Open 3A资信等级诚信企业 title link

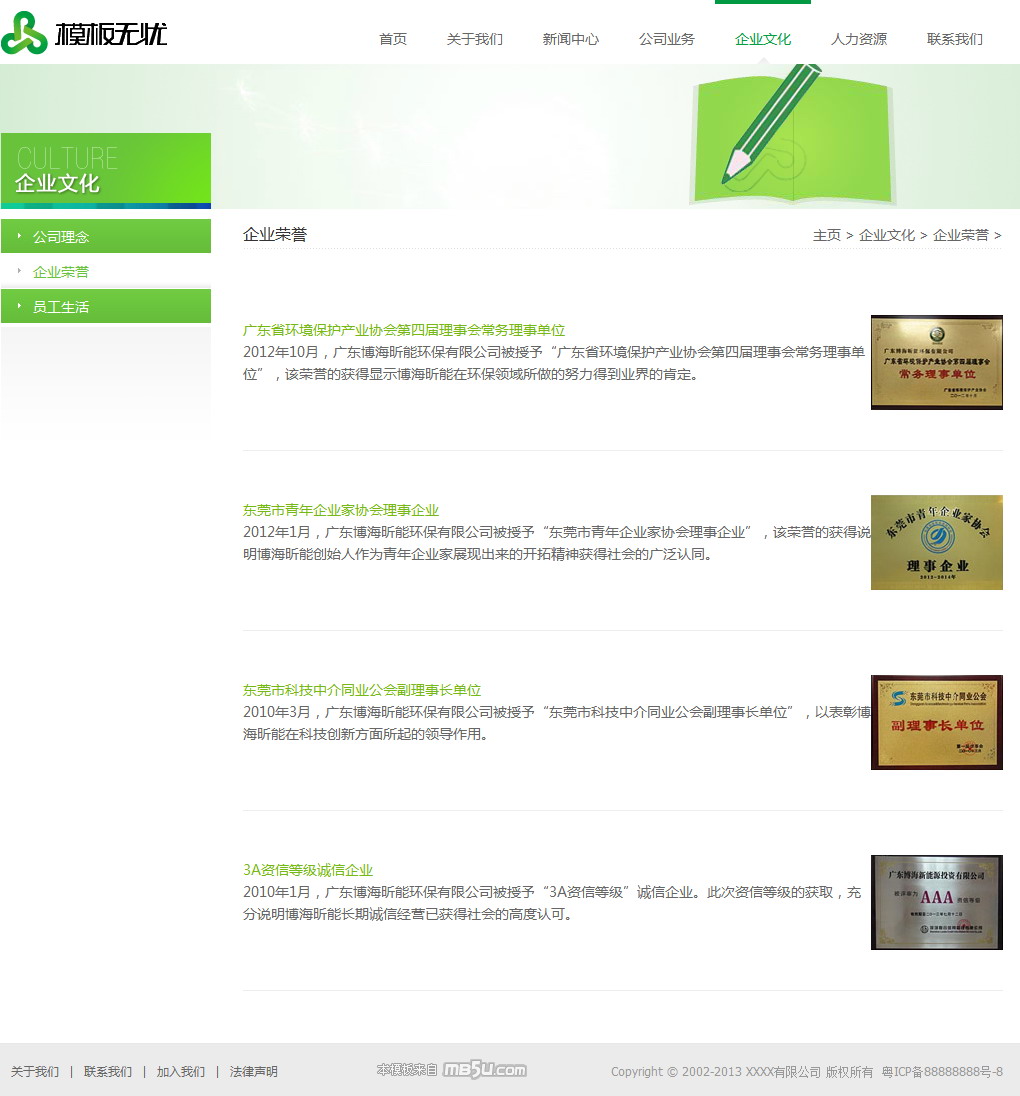pos(308,870)
